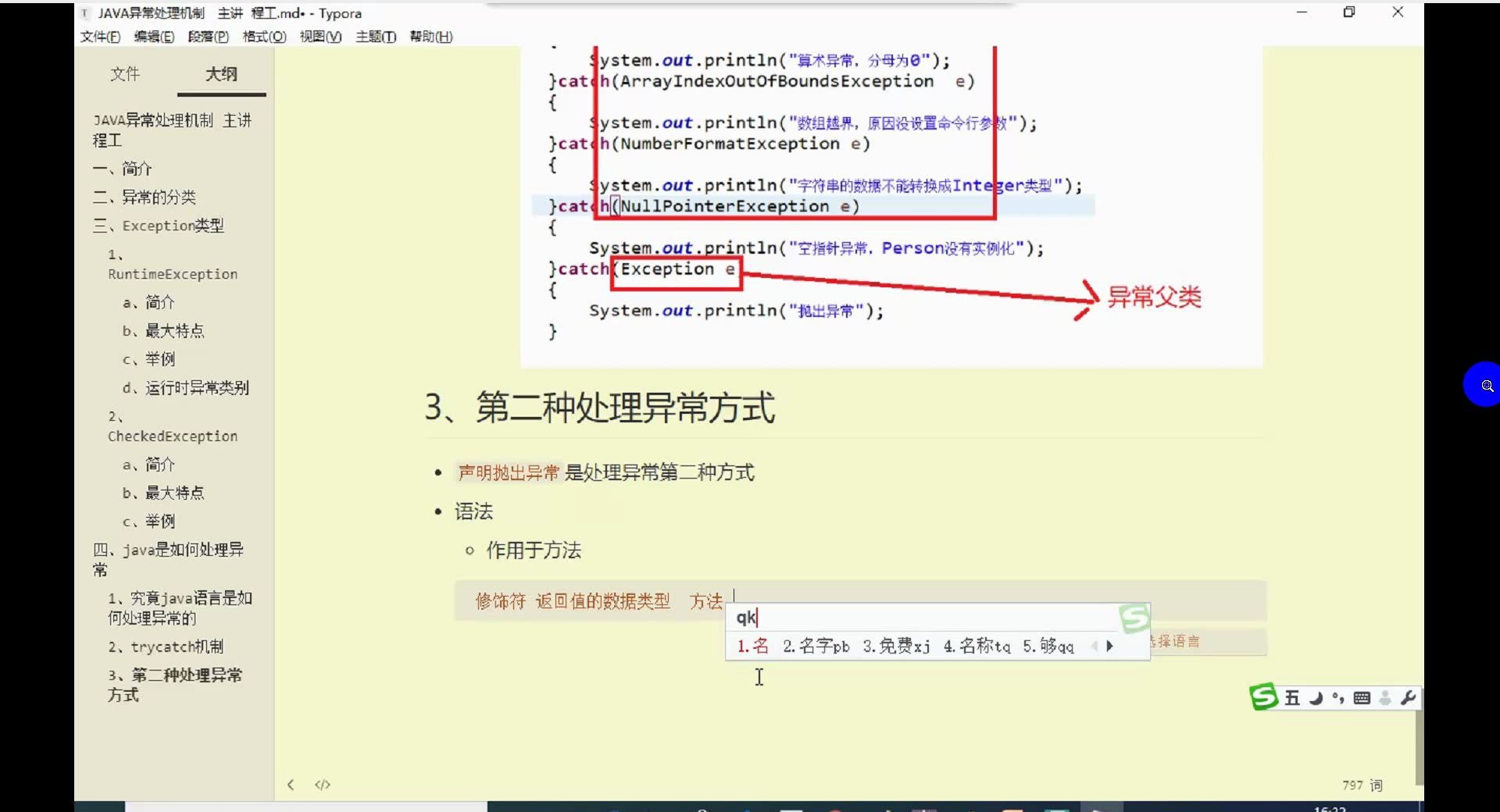The height and width of the screenshot is (812, 1500).
Task: Open the 编辑(E) menu
Action: 154,37
